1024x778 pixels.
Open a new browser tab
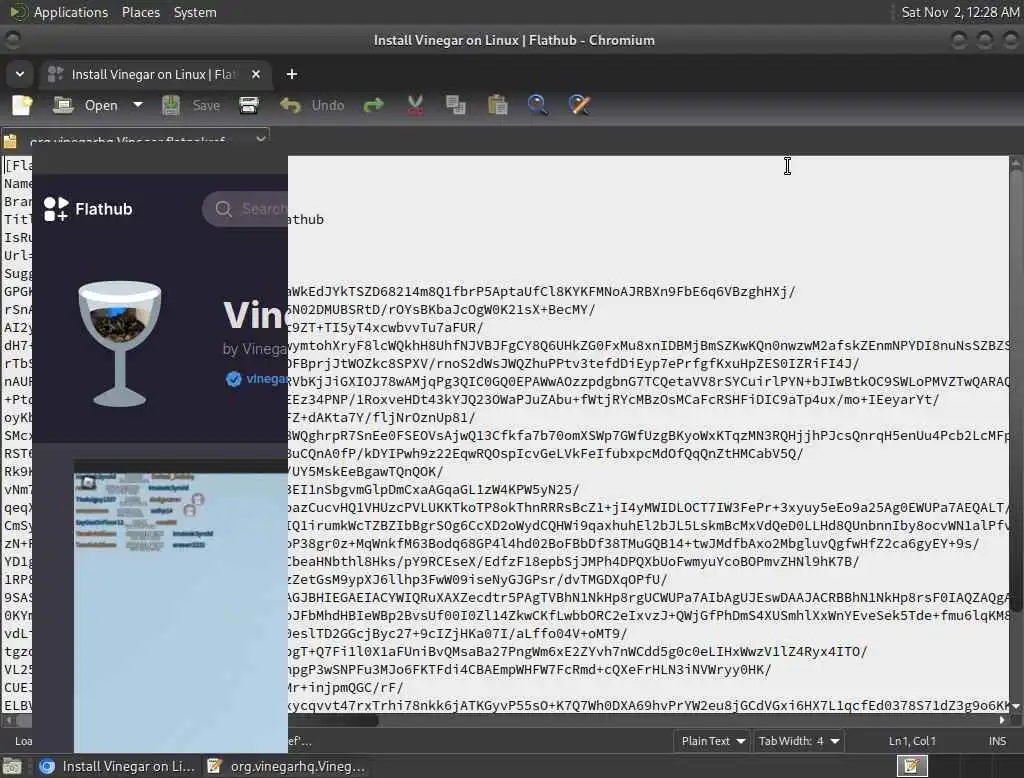click(292, 74)
